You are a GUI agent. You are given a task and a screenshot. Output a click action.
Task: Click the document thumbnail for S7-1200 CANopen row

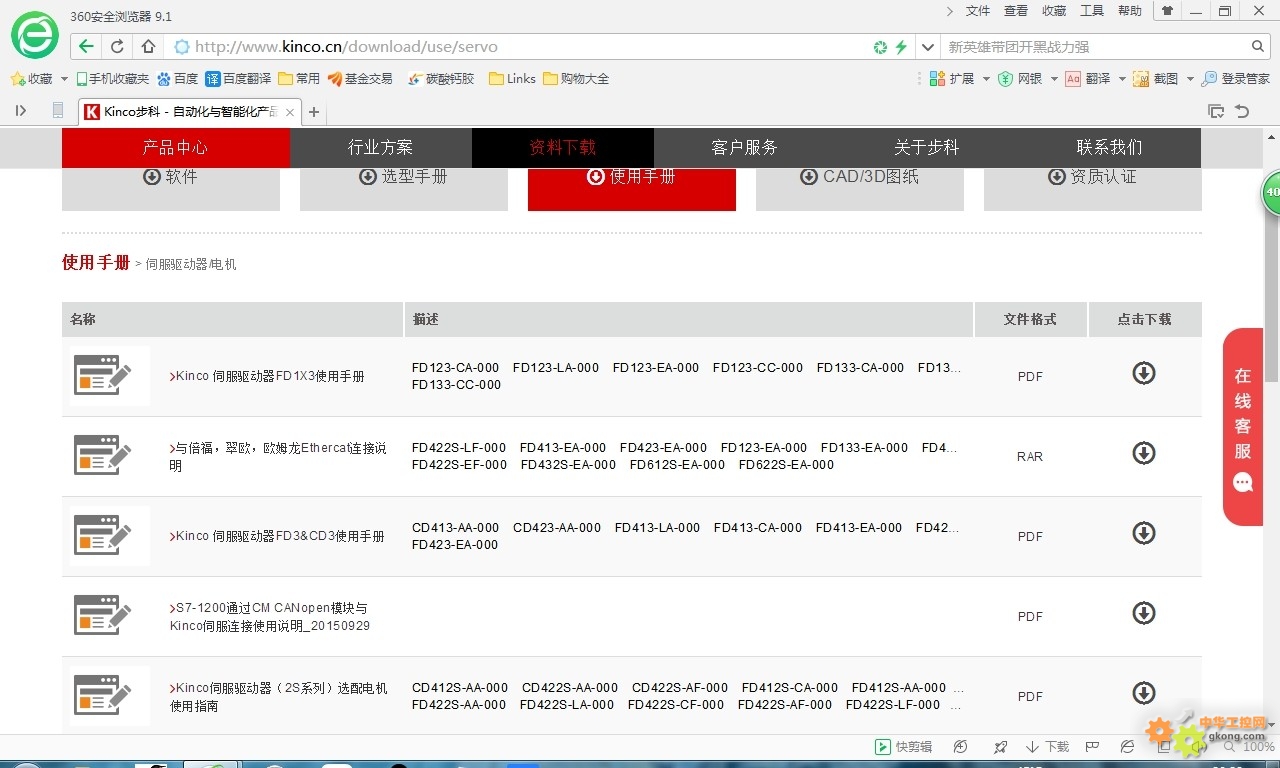click(x=109, y=616)
